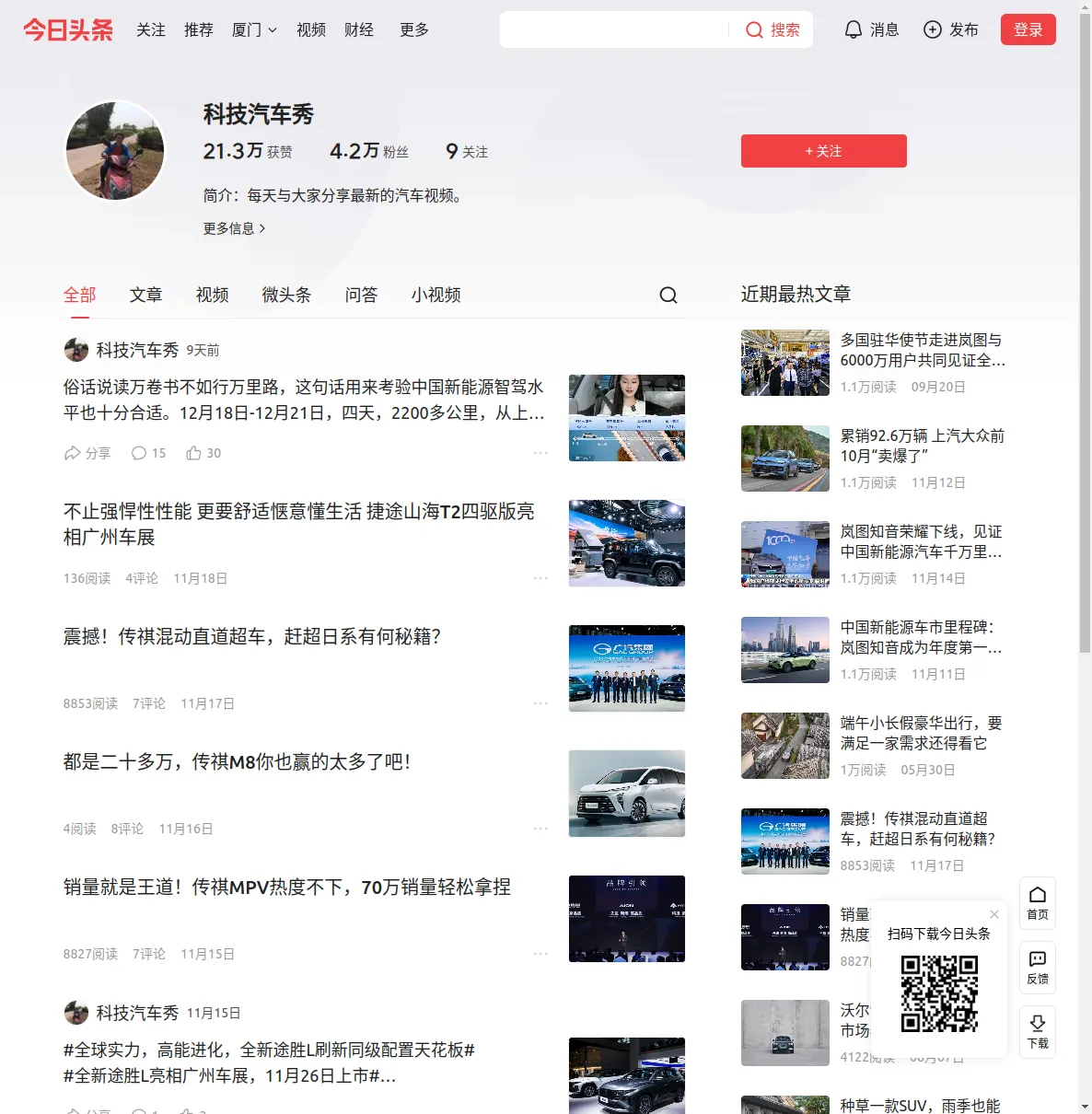
Task: Open article 都是二十多万,传祺M8
Action: click(237, 762)
